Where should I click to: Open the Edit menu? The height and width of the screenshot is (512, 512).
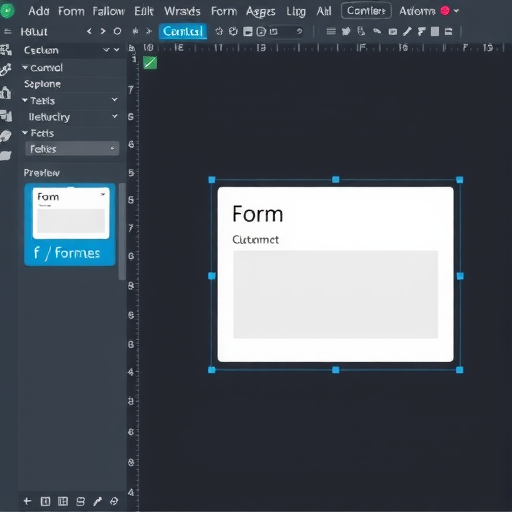pyautogui.click(x=144, y=11)
